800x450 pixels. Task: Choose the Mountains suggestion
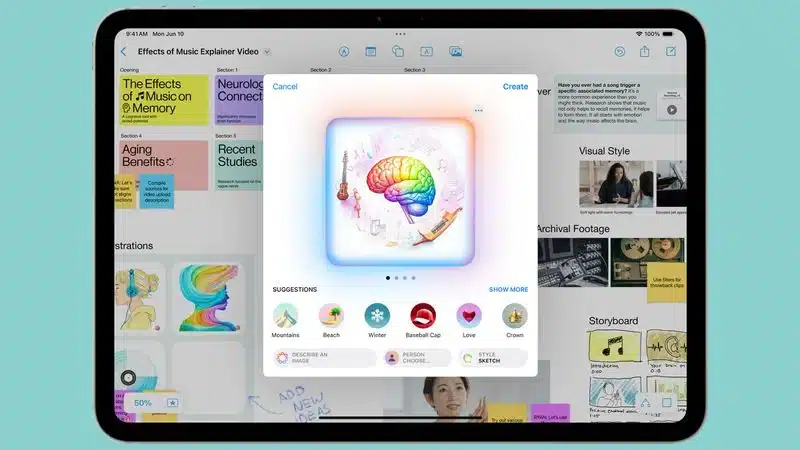286,317
